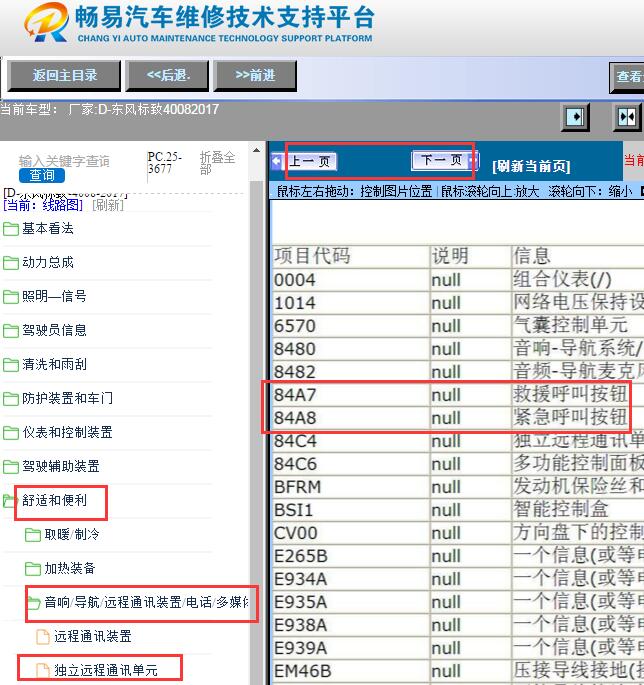
Task: Collapse the 舒适和便利 folder
Action: (x=45, y=500)
